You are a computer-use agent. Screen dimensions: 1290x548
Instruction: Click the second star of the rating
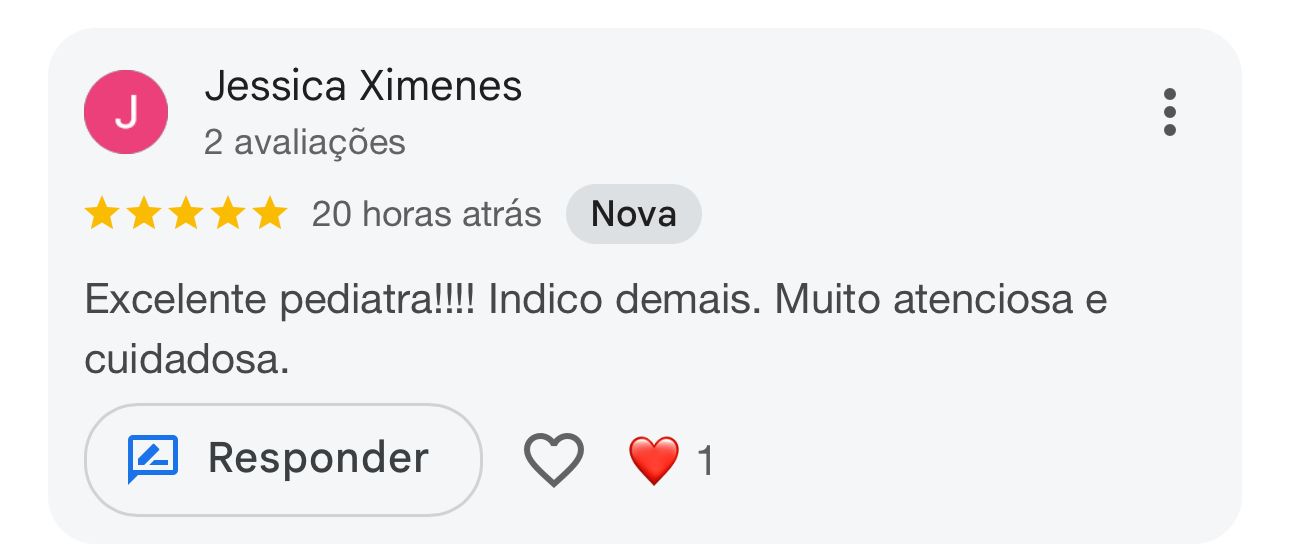(143, 214)
